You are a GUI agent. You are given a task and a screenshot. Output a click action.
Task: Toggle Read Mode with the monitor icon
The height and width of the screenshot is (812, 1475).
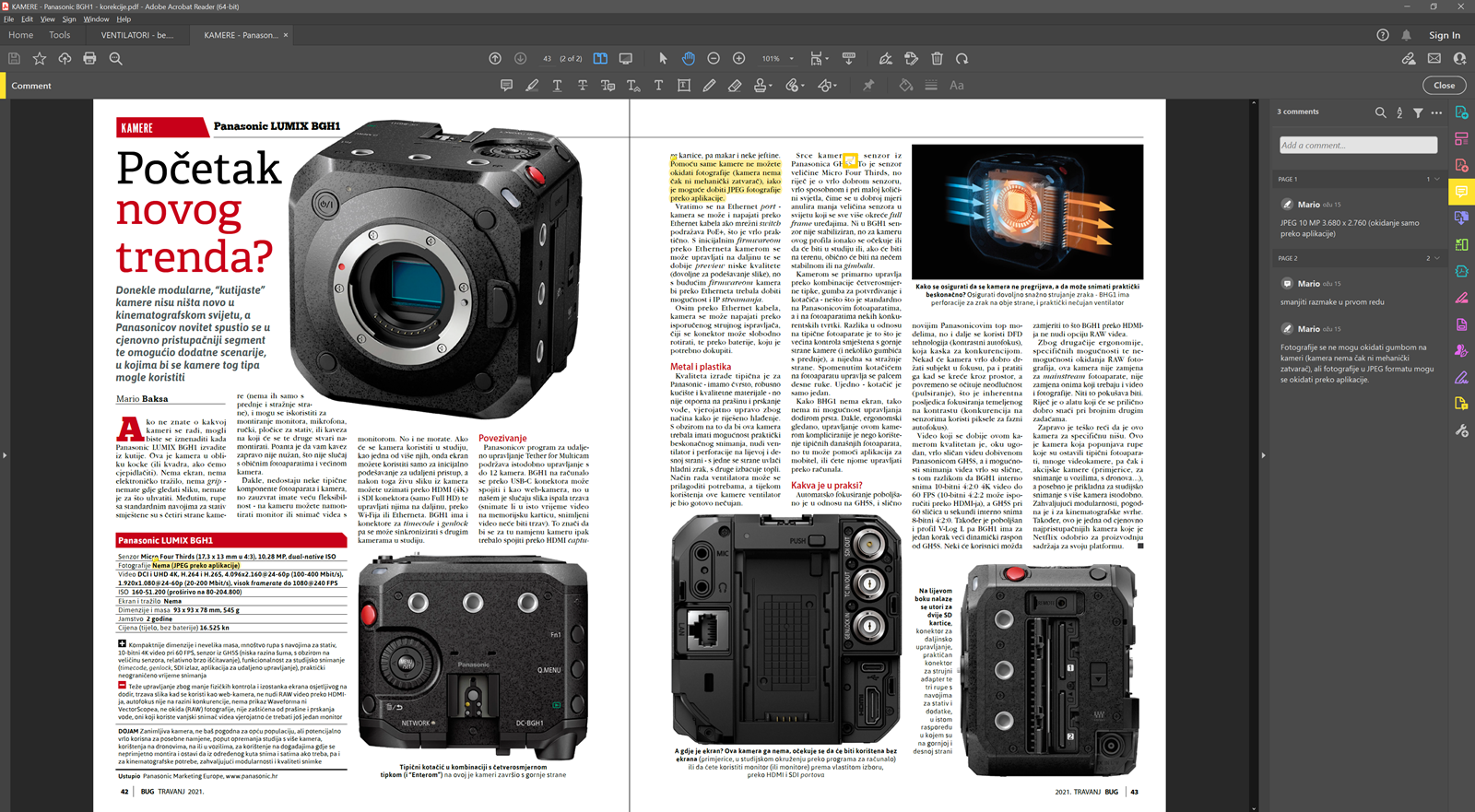click(626, 58)
